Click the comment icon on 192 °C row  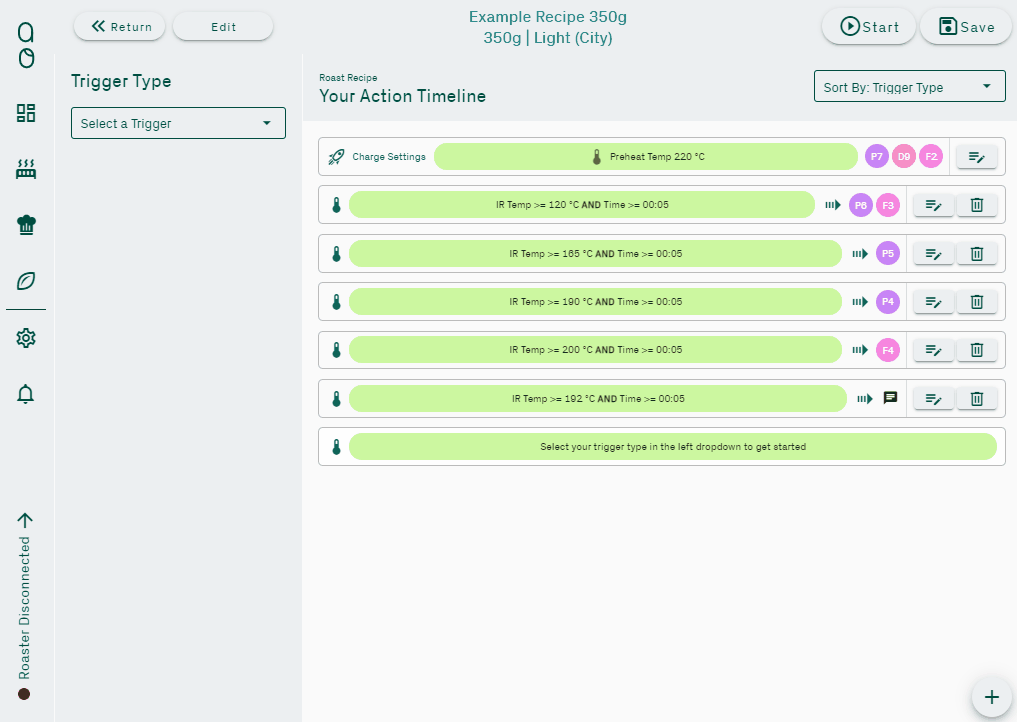coord(890,398)
